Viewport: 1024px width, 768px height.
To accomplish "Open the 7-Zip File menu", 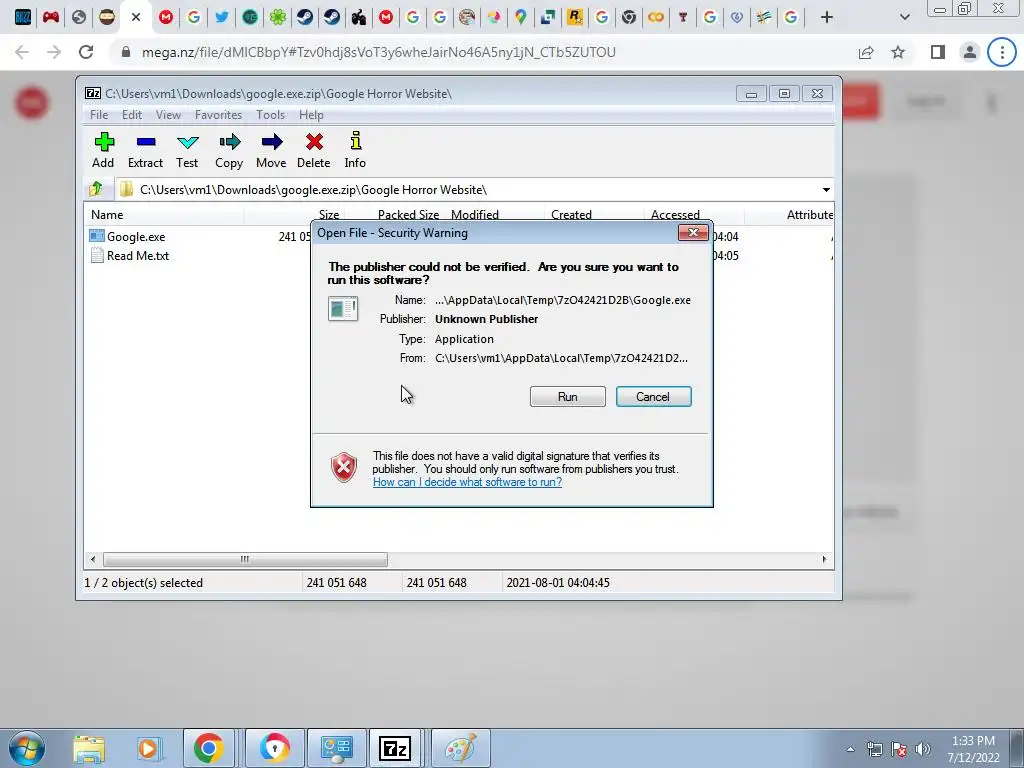I will pos(99,115).
